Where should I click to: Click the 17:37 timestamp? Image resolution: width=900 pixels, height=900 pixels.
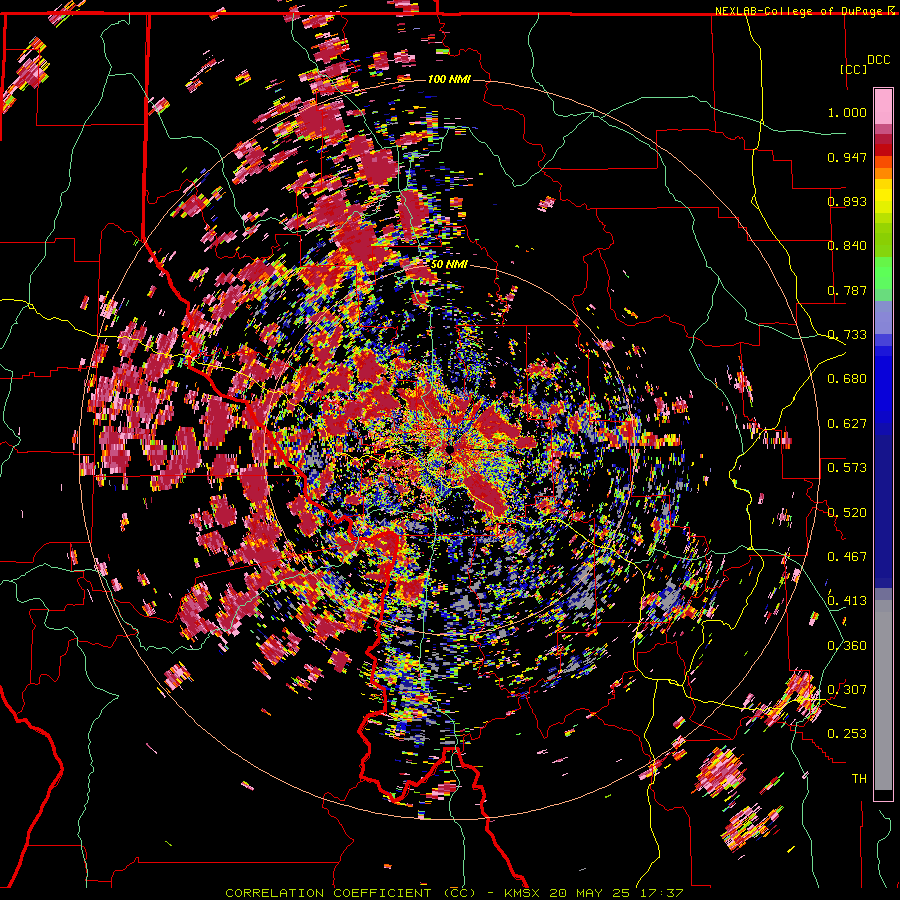pyautogui.click(x=661, y=893)
